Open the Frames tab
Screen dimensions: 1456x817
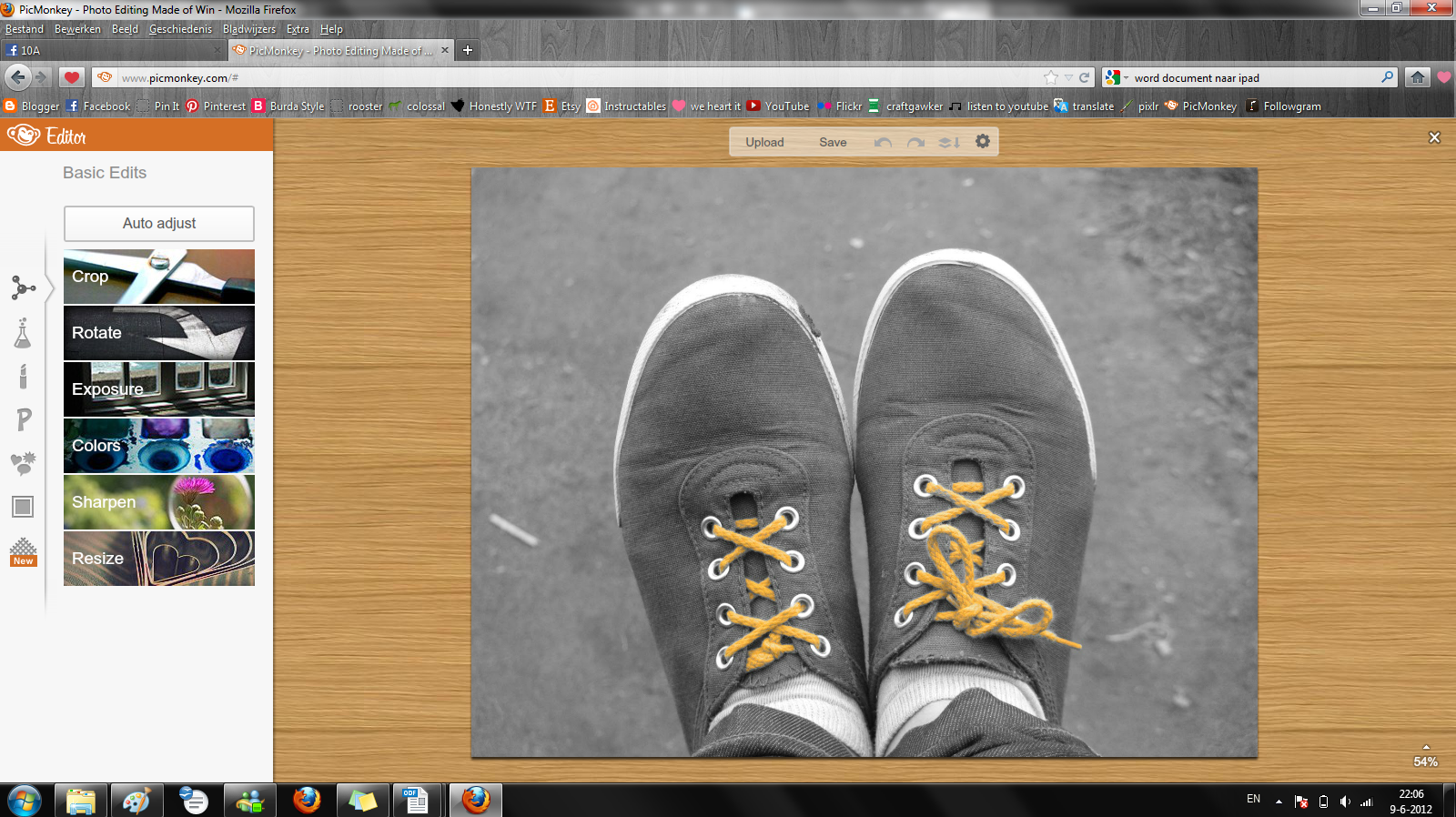tap(23, 507)
